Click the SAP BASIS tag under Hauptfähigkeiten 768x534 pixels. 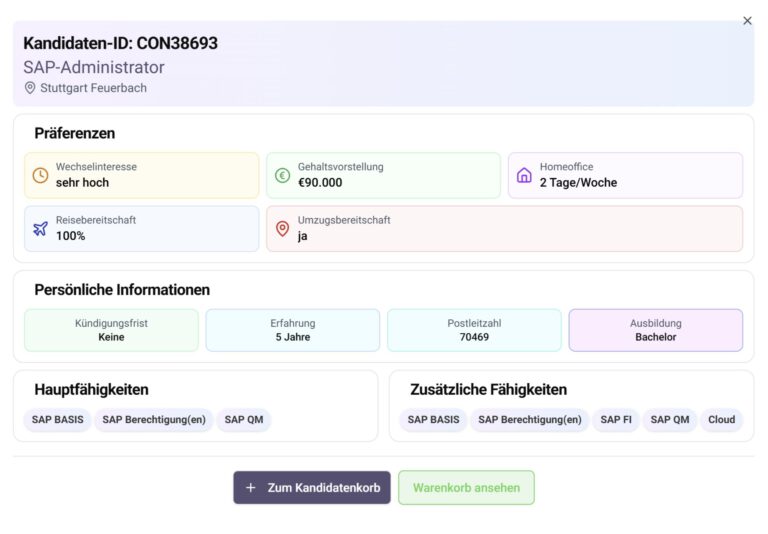tap(57, 420)
